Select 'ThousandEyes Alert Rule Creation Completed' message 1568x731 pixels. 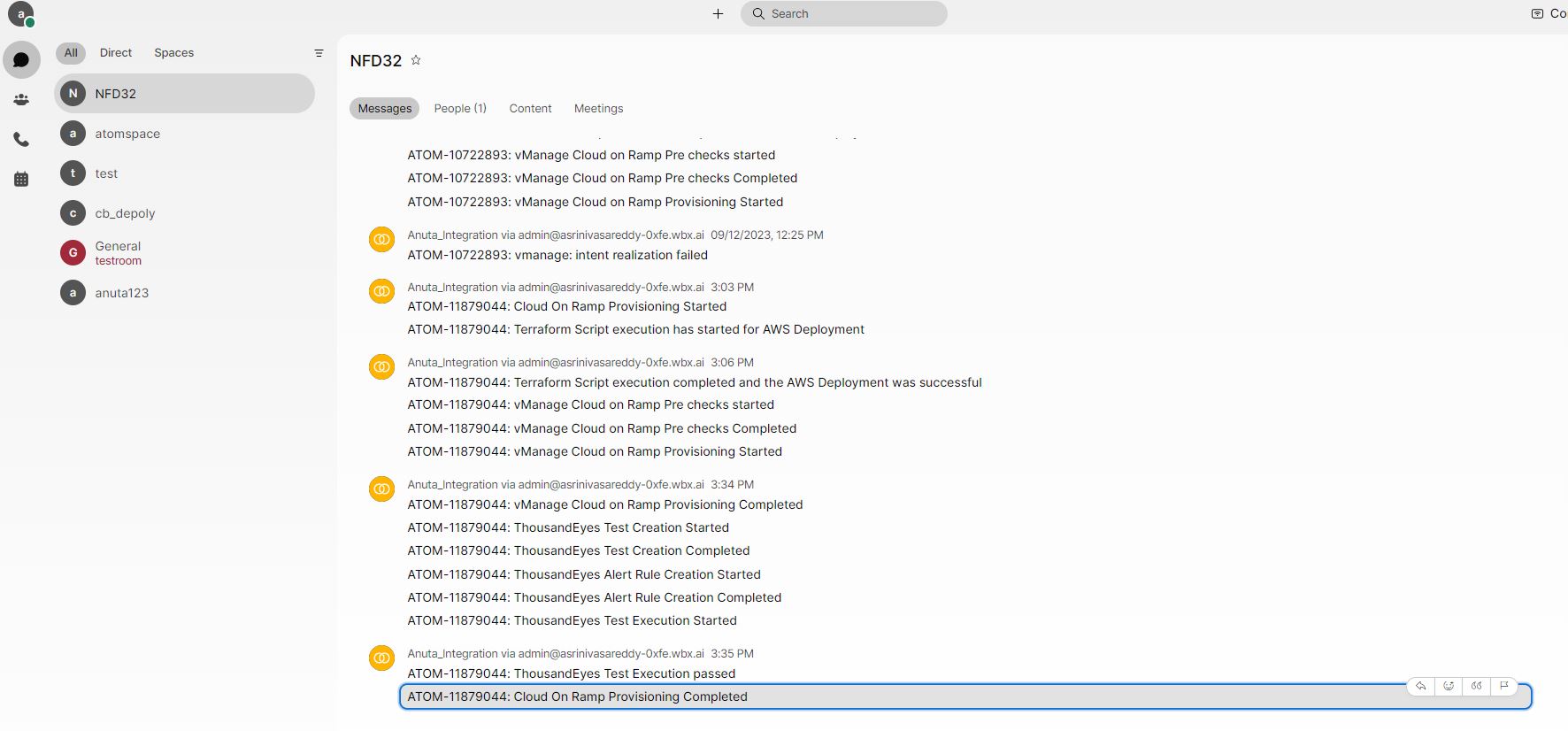[594, 597]
